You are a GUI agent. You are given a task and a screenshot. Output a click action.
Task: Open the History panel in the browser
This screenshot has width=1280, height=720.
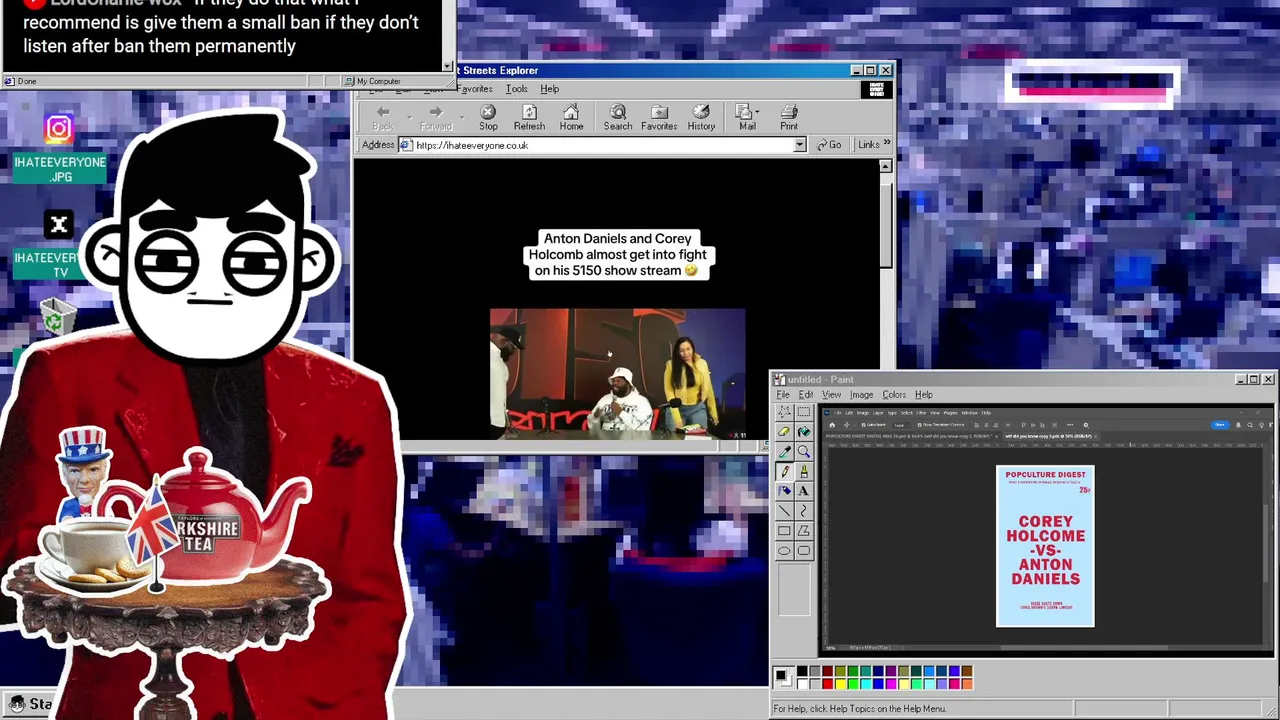pyautogui.click(x=701, y=117)
